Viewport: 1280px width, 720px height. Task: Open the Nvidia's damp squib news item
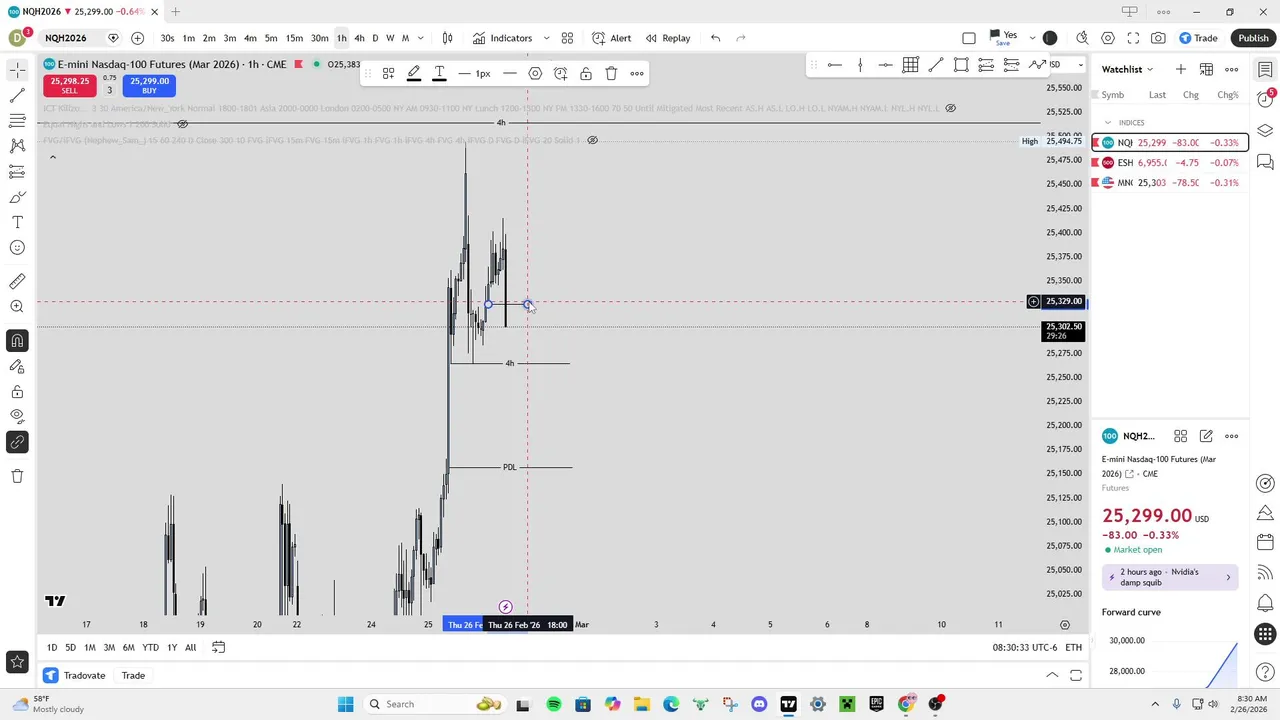pos(1170,577)
